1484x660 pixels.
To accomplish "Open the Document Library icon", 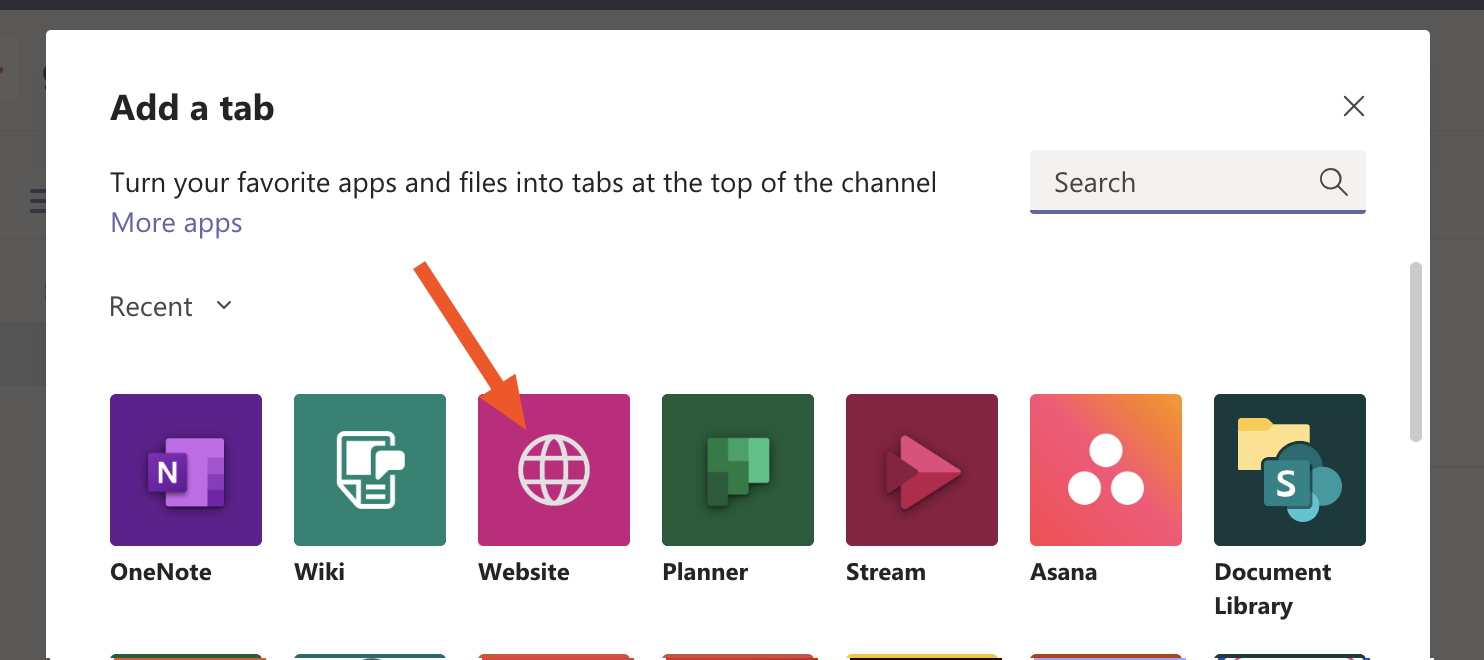I will [x=1290, y=470].
